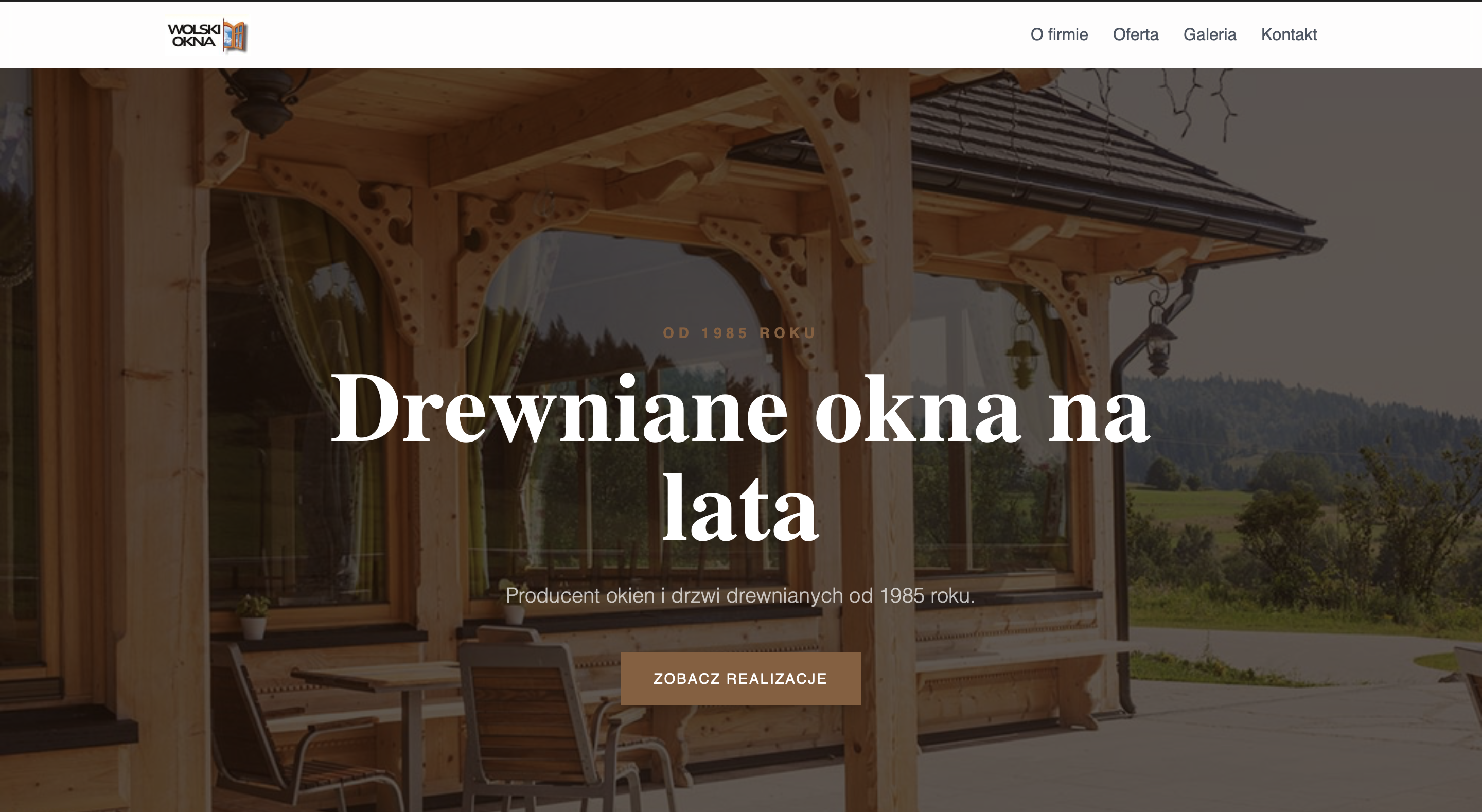The image size is (1482, 812).
Task: Open the O firmie page
Action: [1059, 34]
